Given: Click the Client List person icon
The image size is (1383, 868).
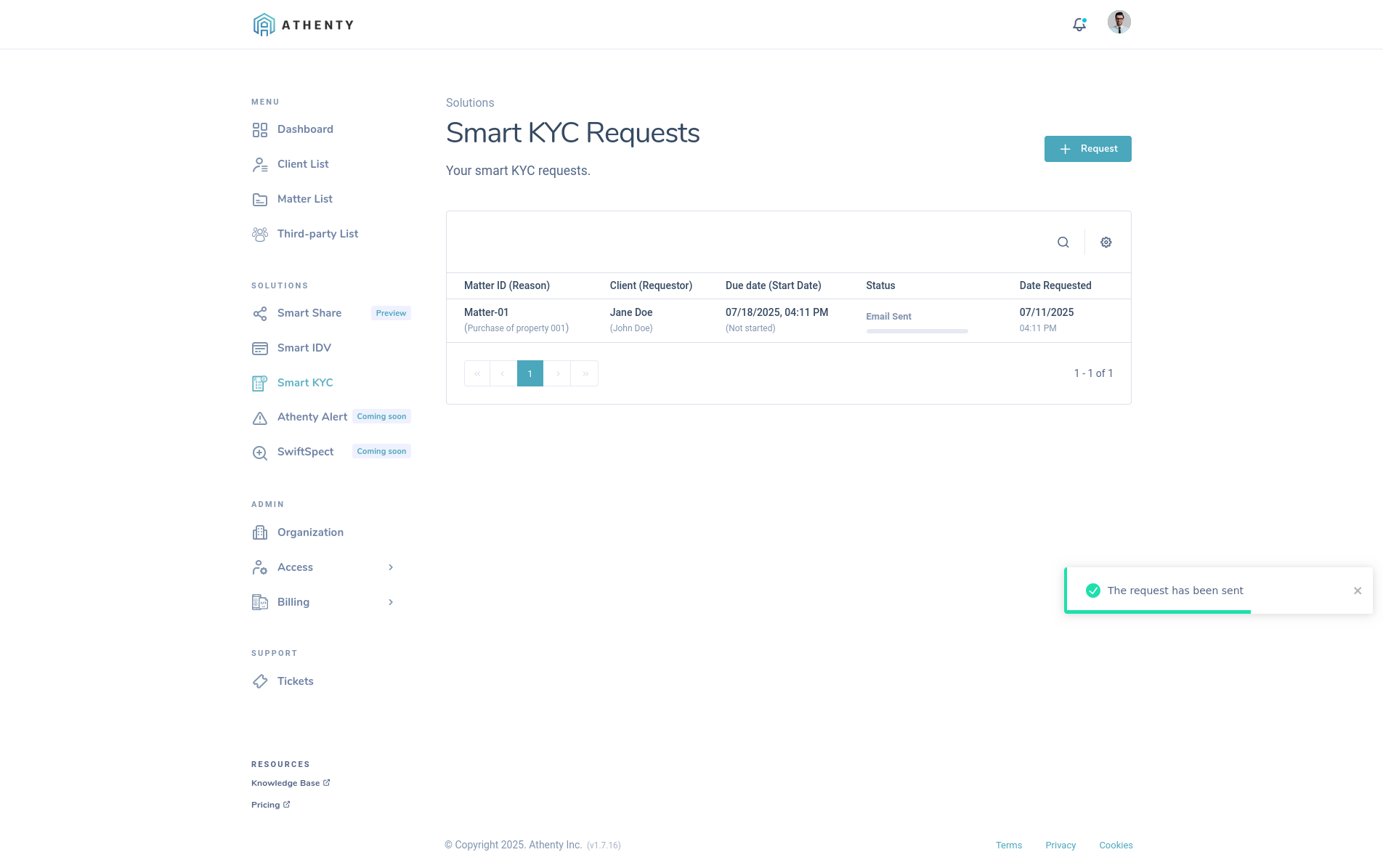Looking at the screenshot, I should [x=260, y=164].
